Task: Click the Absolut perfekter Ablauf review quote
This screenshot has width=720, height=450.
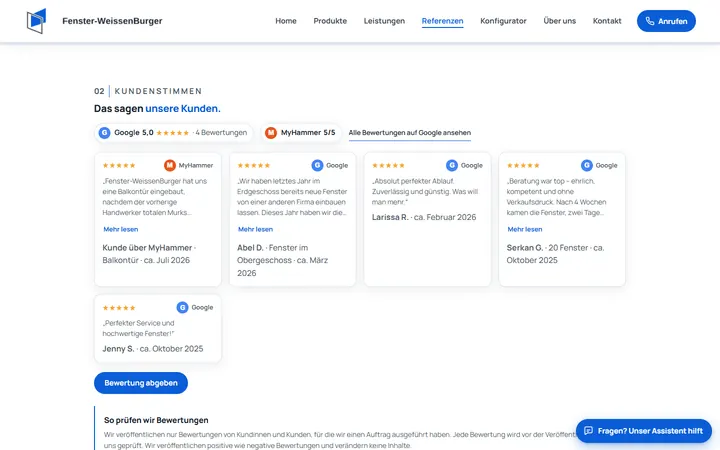Action: pyautogui.click(x=425, y=191)
